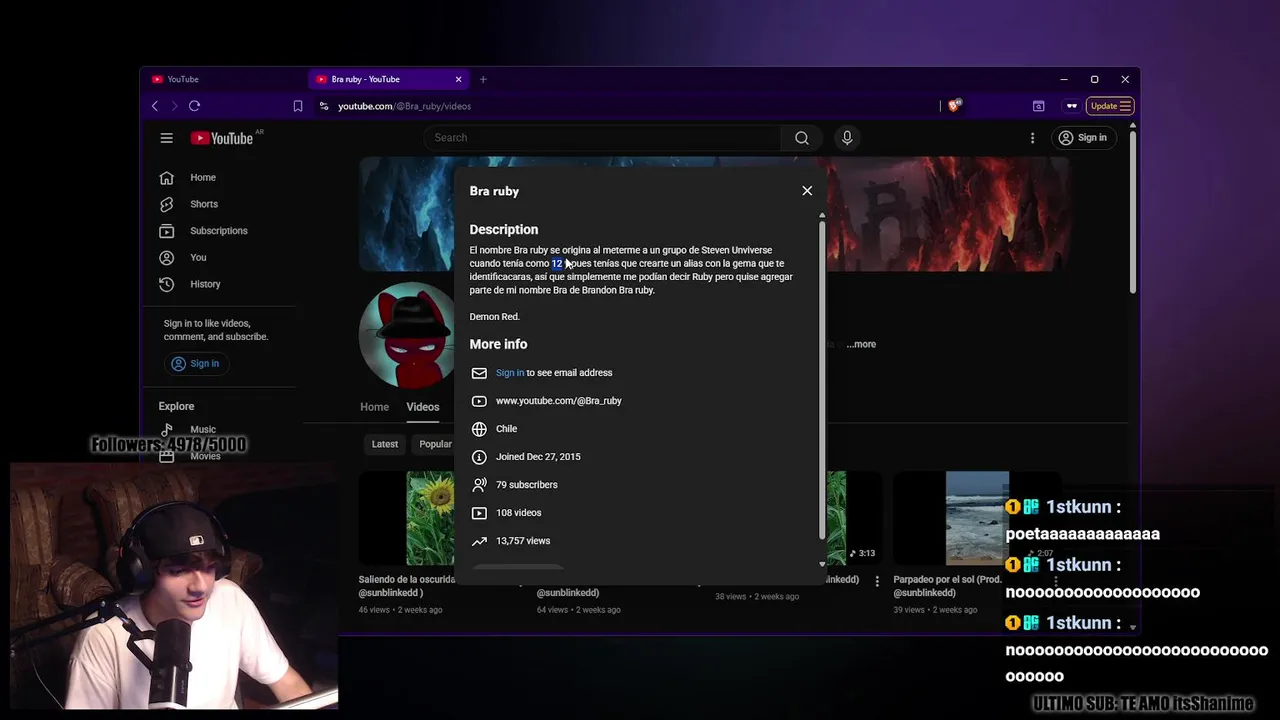The width and height of the screenshot is (1280, 720).
Task: Click 'Demon Red.' description text
Action: tap(495, 317)
